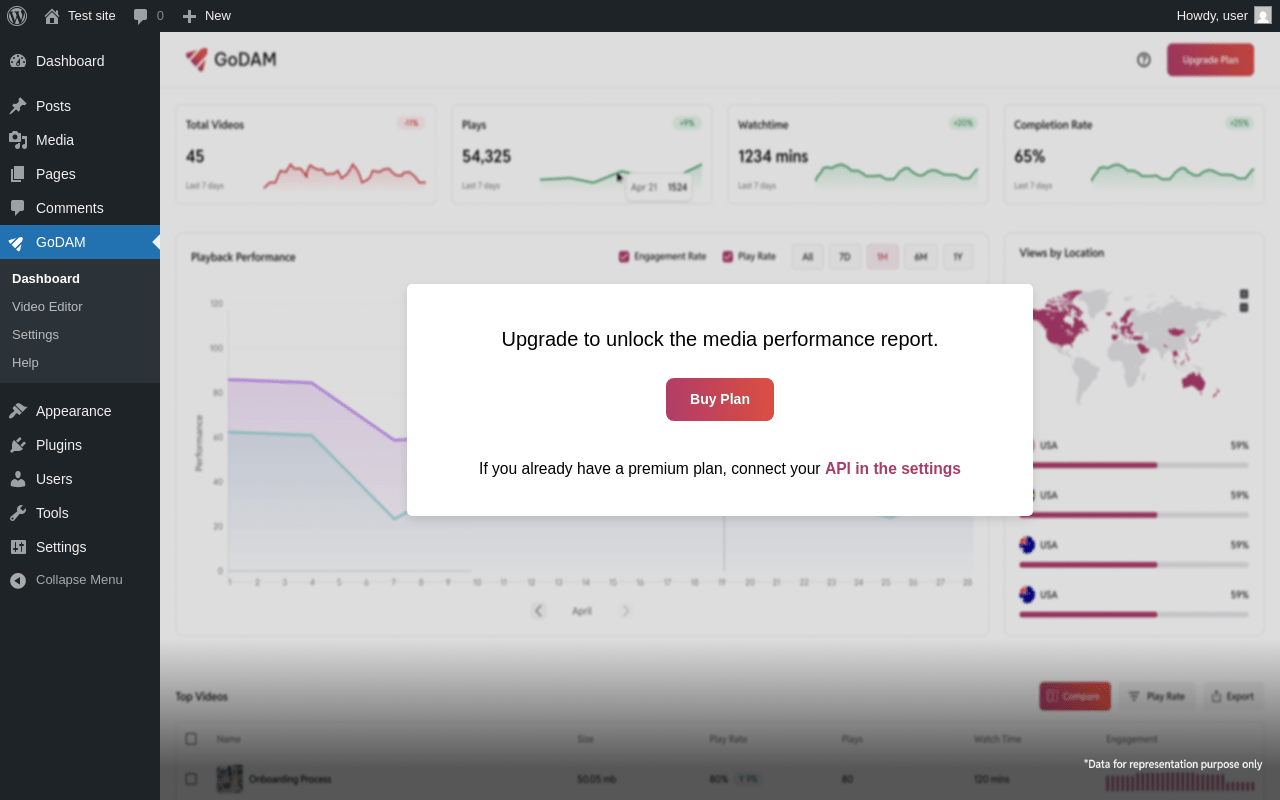Screen dimensions: 1280x800
Task: Click the Comments speech bubble sidebar icon
Action: coord(18,208)
